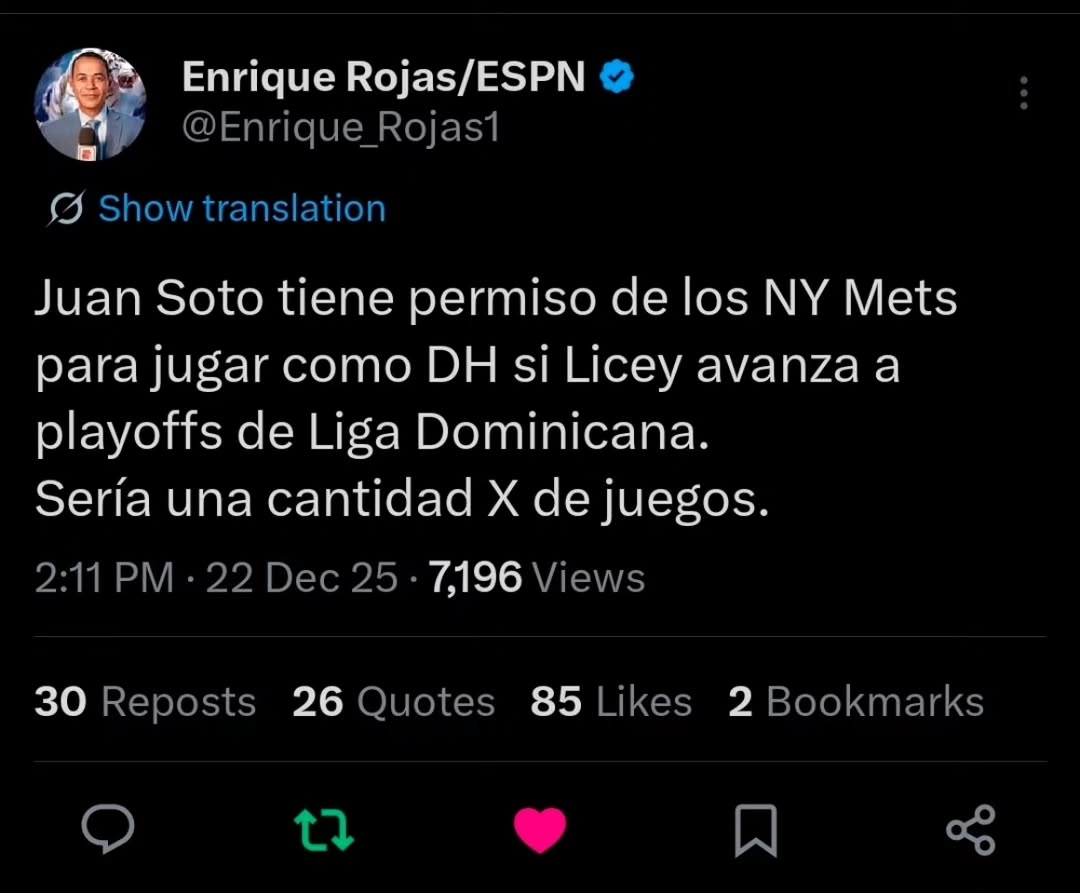The width and height of the screenshot is (1080, 893).
Task: Open the reply composer via speech bubble icon
Action: tap(108, 827)
